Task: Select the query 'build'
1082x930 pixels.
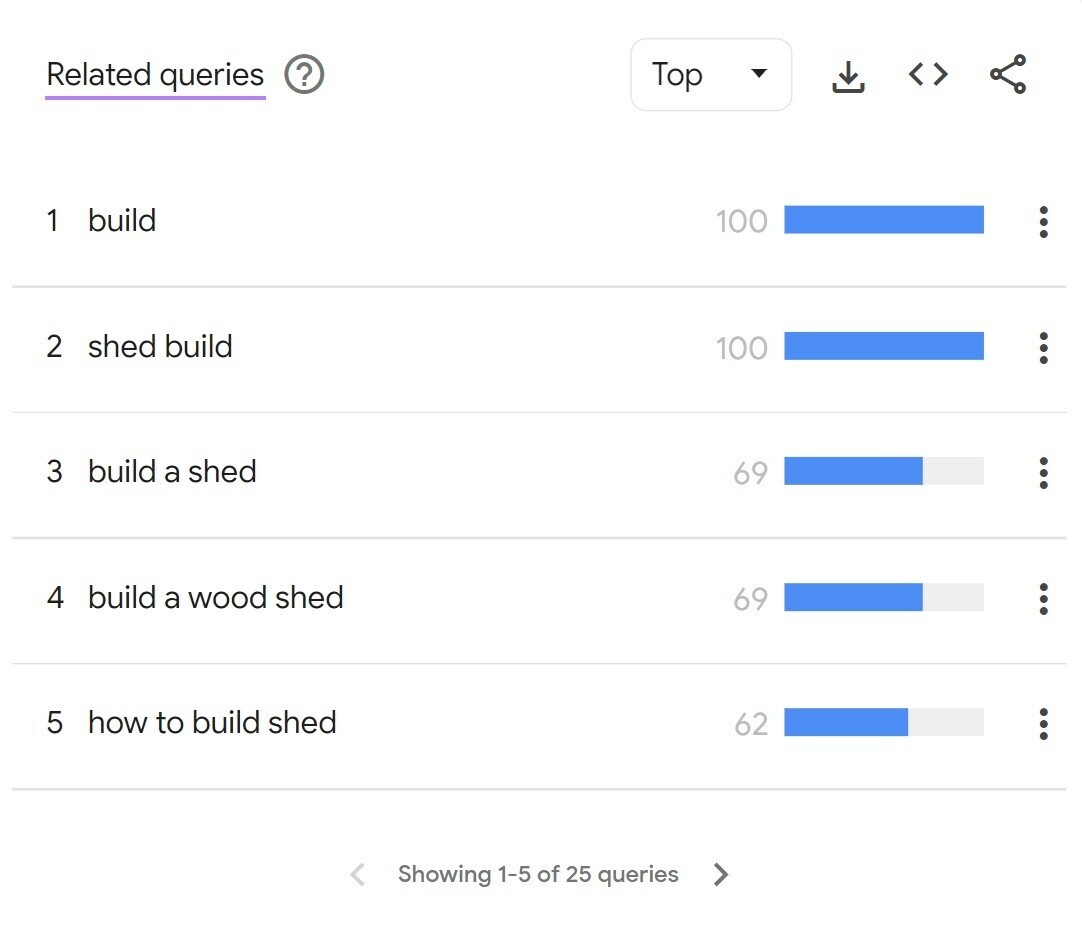Action: pyautogui.click(x=122, y=221)
